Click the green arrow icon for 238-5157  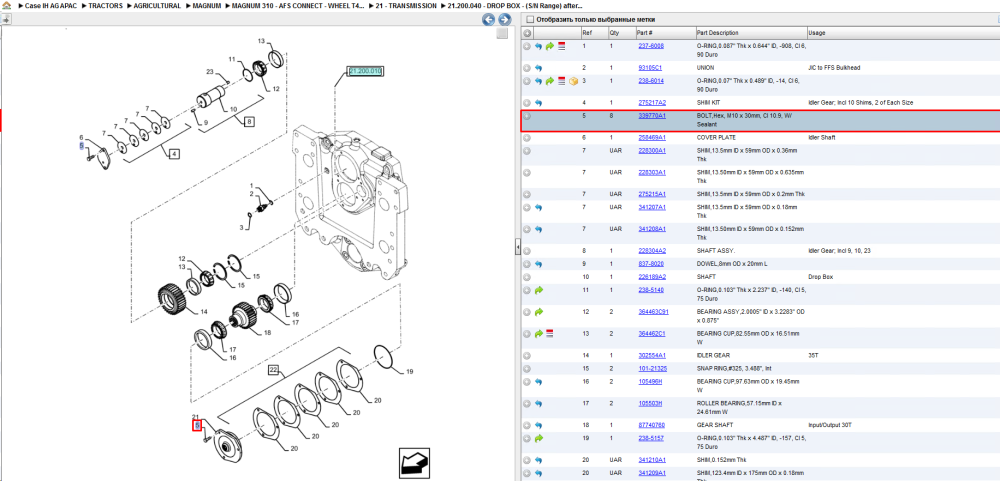point(538,438)
